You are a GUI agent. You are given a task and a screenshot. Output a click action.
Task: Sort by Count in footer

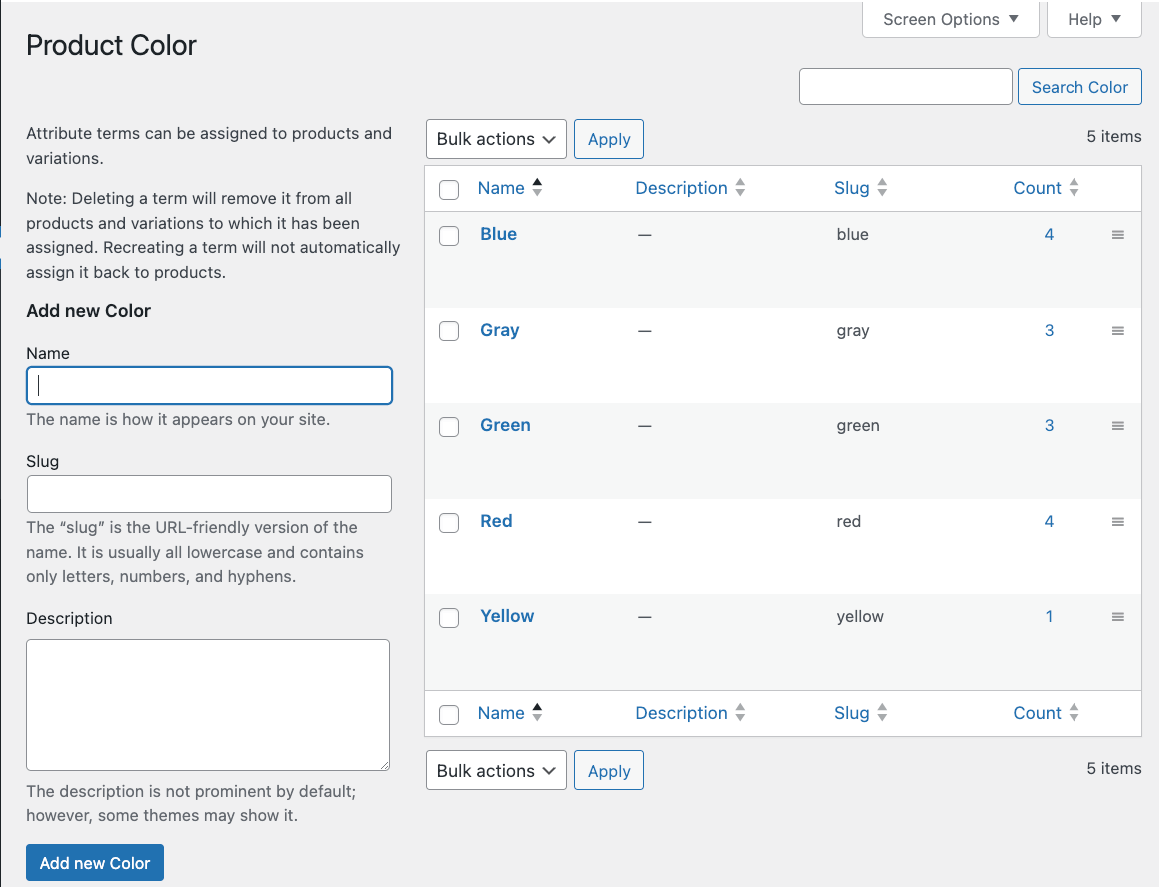click(x=1037, y=713)
